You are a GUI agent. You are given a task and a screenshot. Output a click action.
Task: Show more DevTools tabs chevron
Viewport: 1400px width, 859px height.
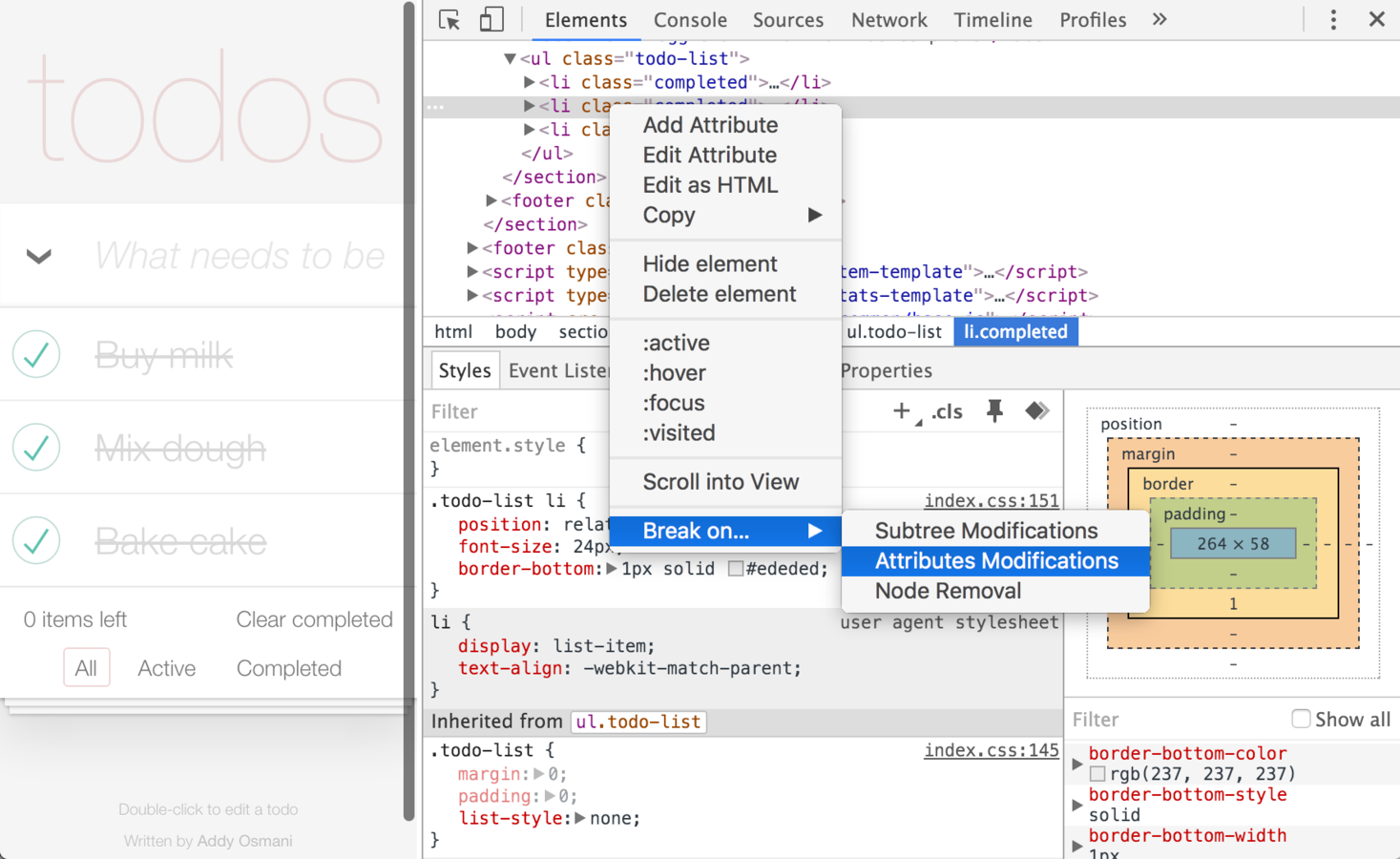tap(1160, 19)
